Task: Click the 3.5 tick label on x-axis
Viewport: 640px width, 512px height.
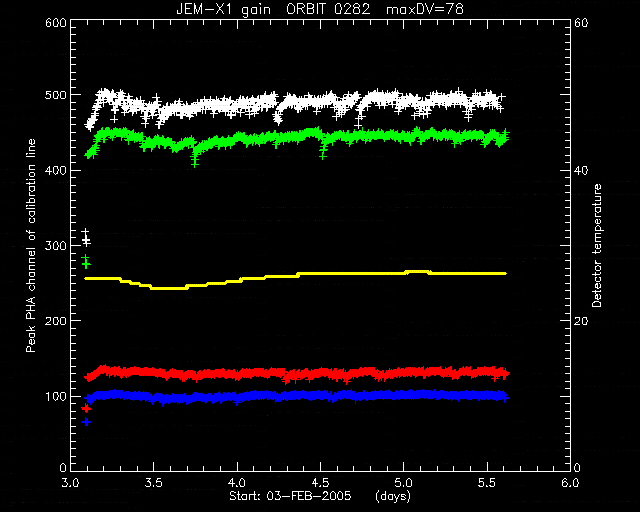Action: coord(153,483)
